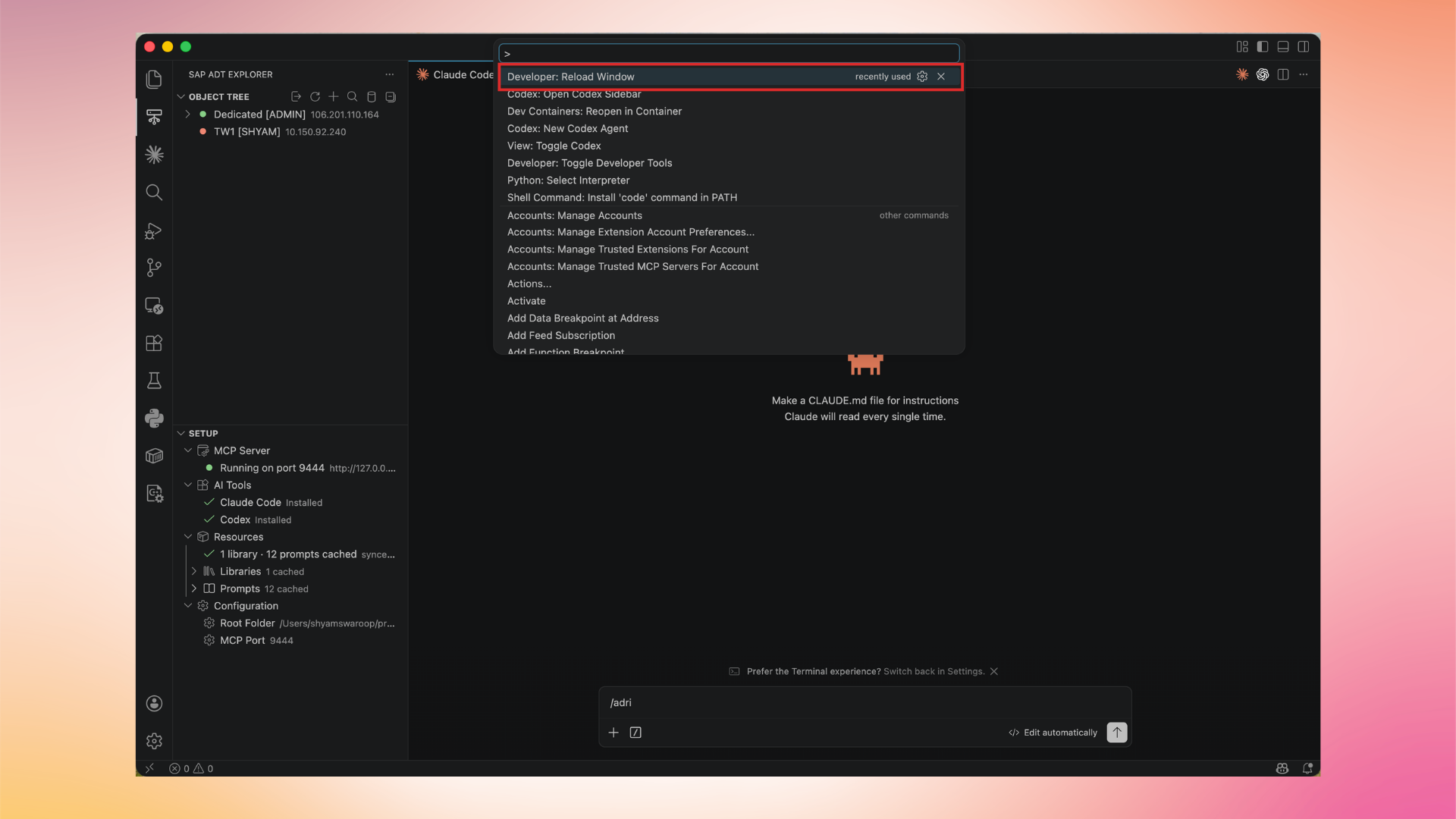Open the Source Control view icon
Image resolution: width=1456 pixels, height=819 pixels.
pyautogui.click(x=154, y=268)
